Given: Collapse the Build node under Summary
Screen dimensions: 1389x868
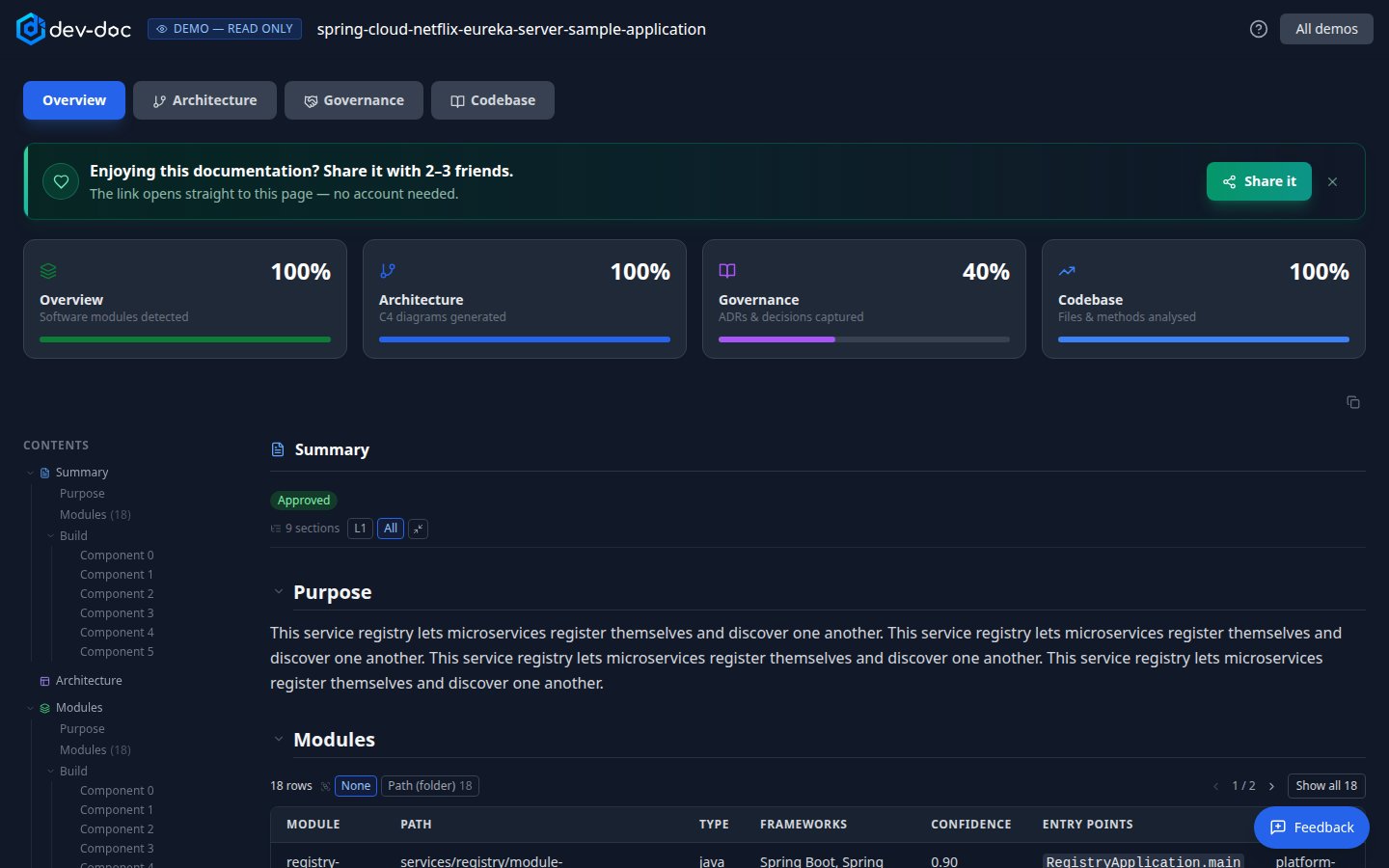Looking at the screenshot, I should [51, 536].
